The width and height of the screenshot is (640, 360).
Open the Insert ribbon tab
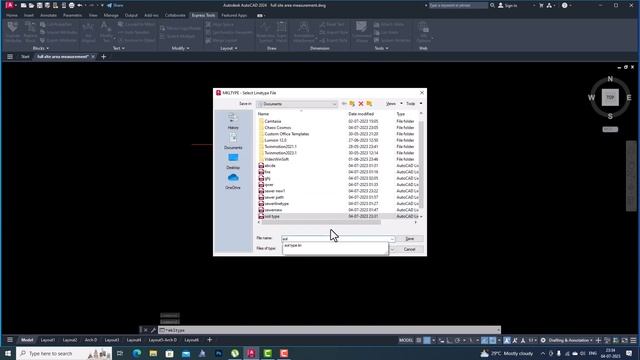[x=29, y=16]
